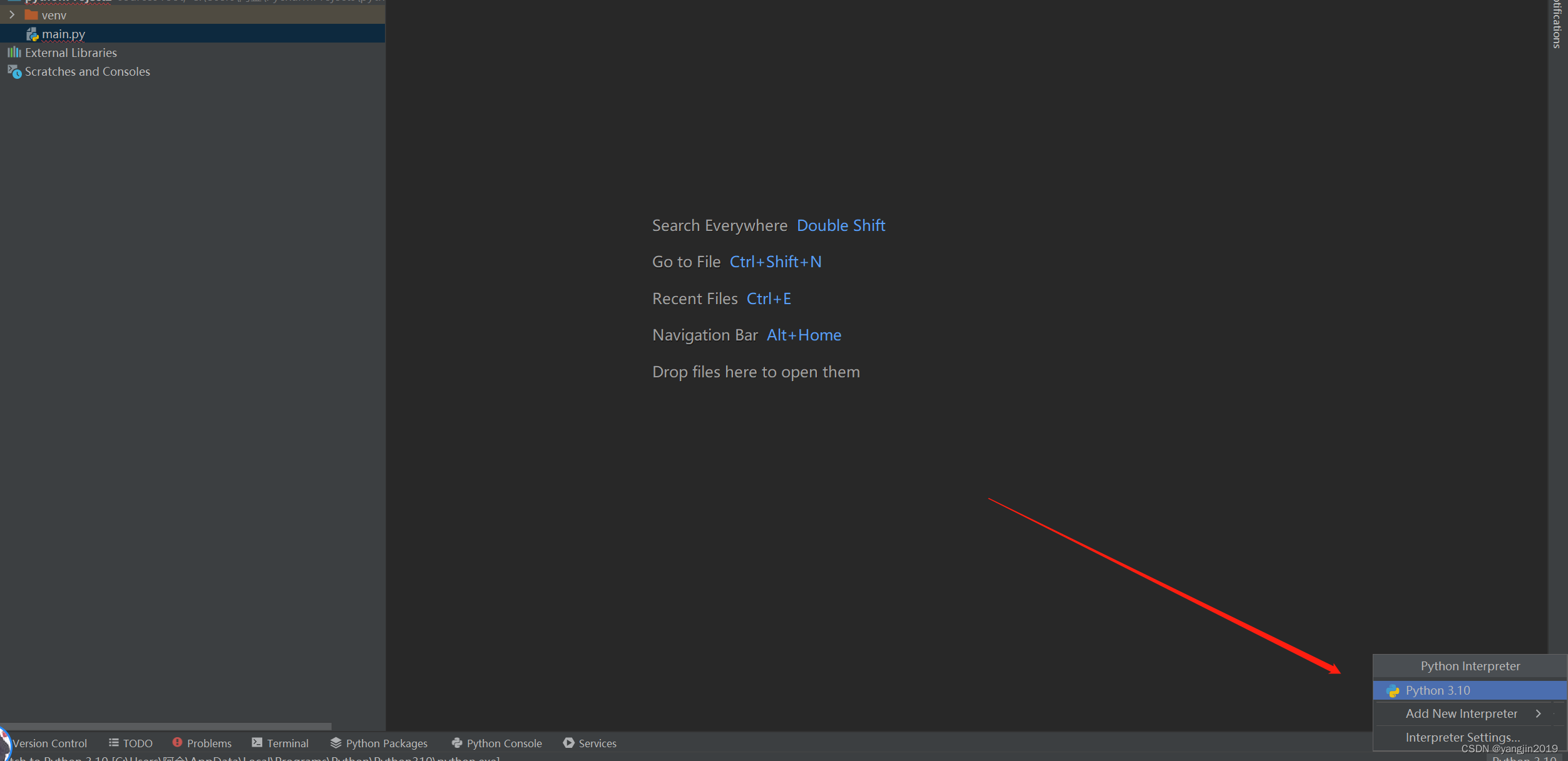
Task: Click the TODO list icon
Action: pos(113,742)
